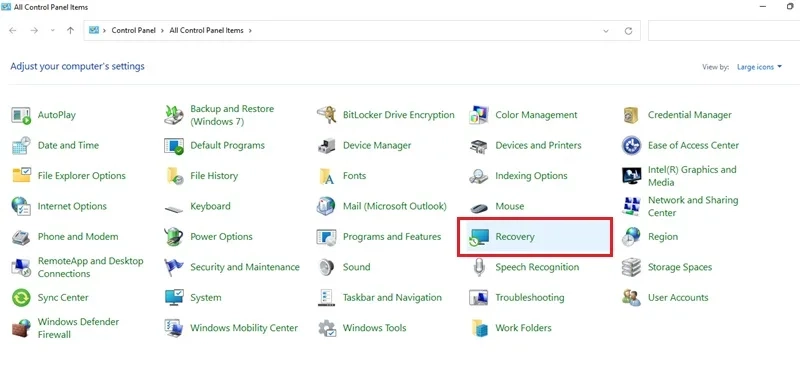Click the Control Panel breadcrumb
Screen dimensions: 800x375
[133, 31]
